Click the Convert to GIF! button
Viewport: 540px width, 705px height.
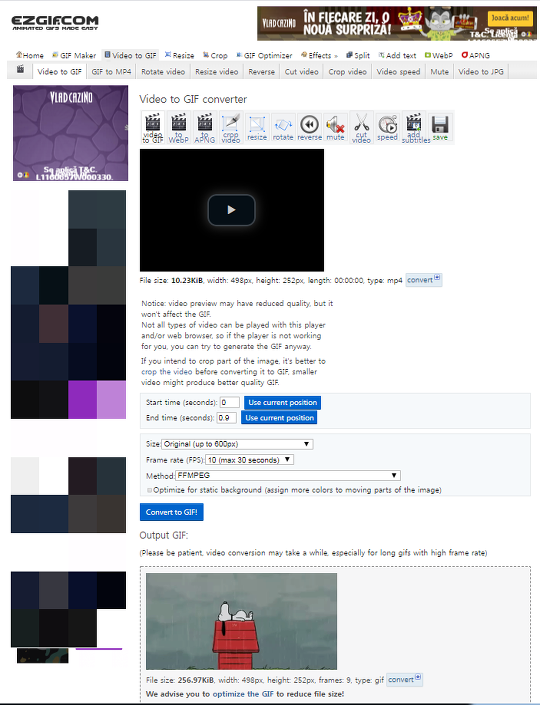pyautogui.click(x=171, y=512)
